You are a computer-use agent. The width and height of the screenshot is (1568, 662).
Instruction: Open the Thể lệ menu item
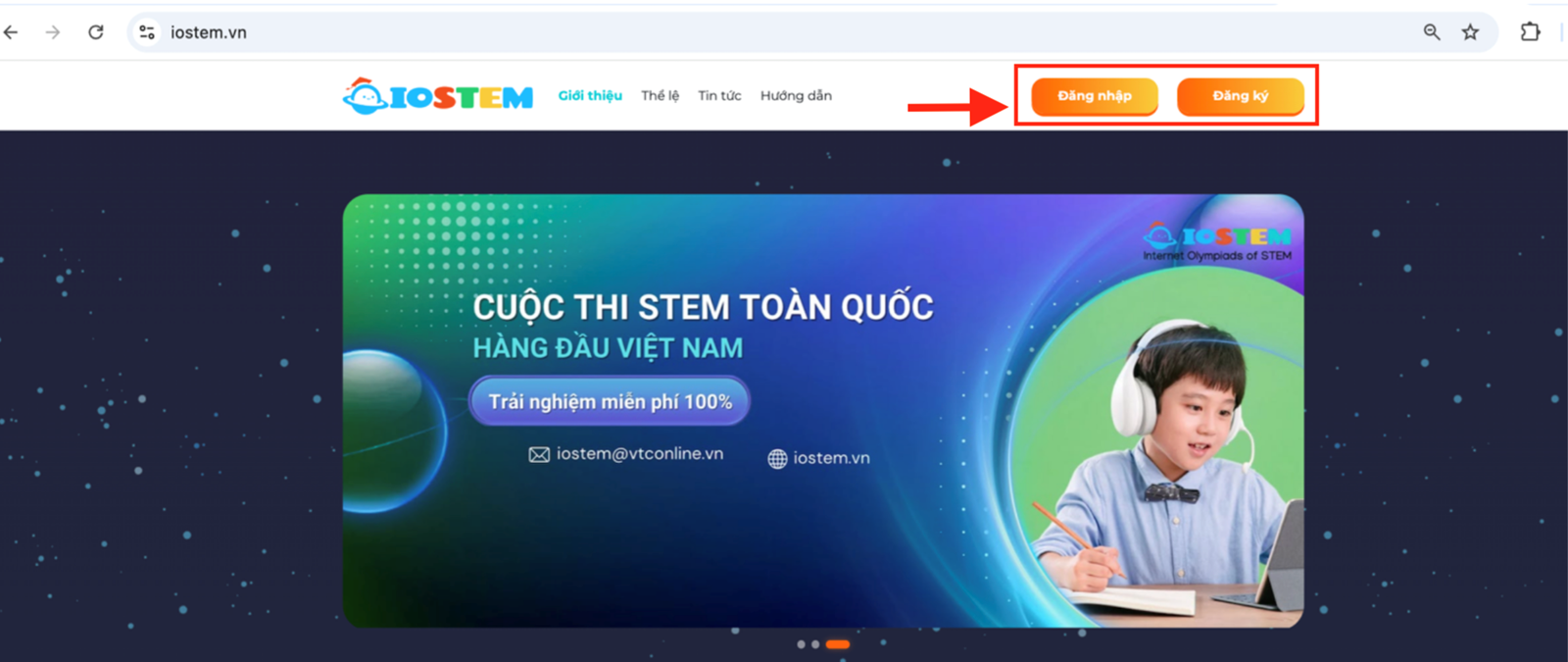coord(660,95)
